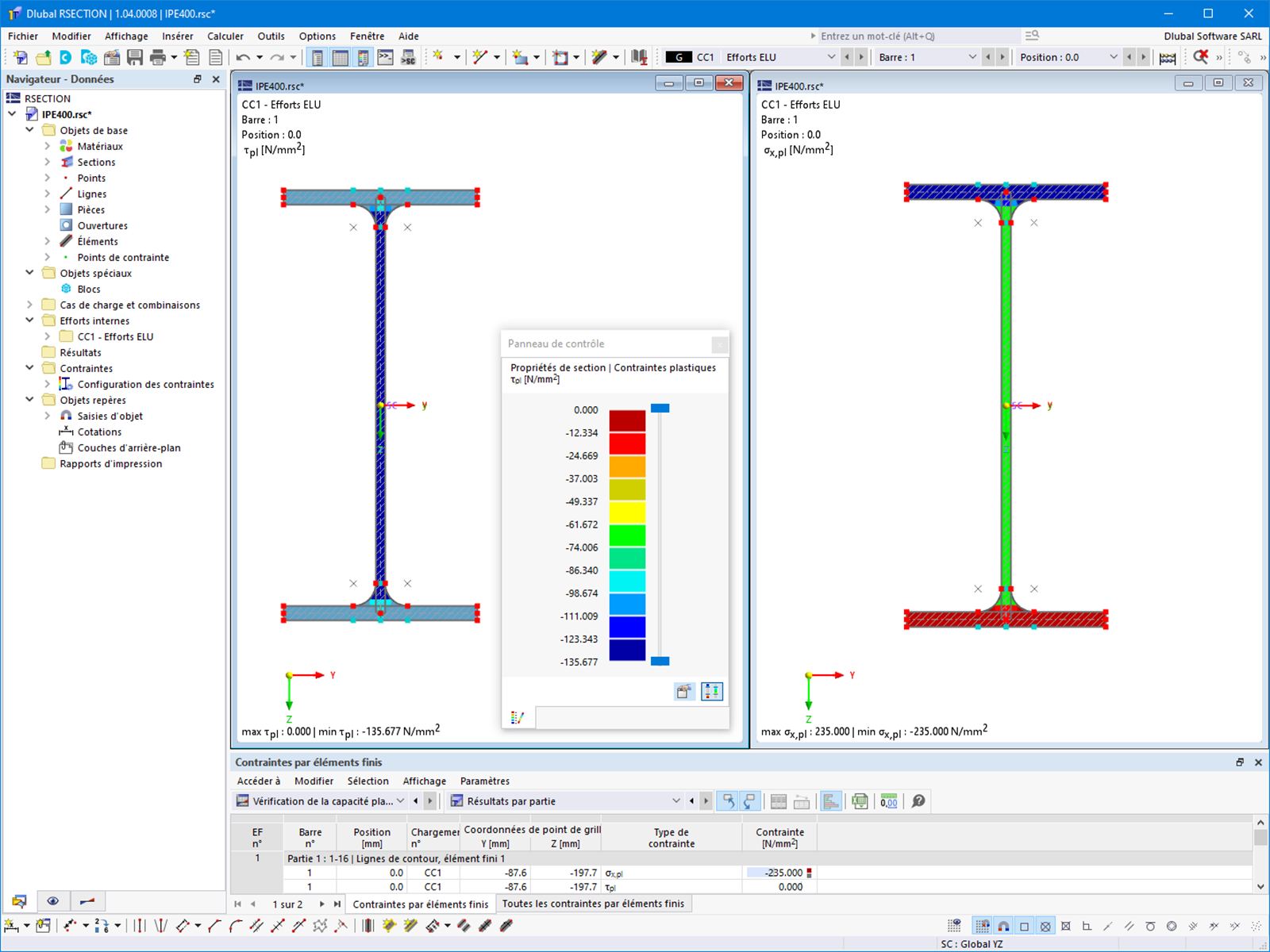This screenshot has height=952, width=1270.
Task: Toggle the object snap magnet status icon
Action: (x=1003, y=926)
